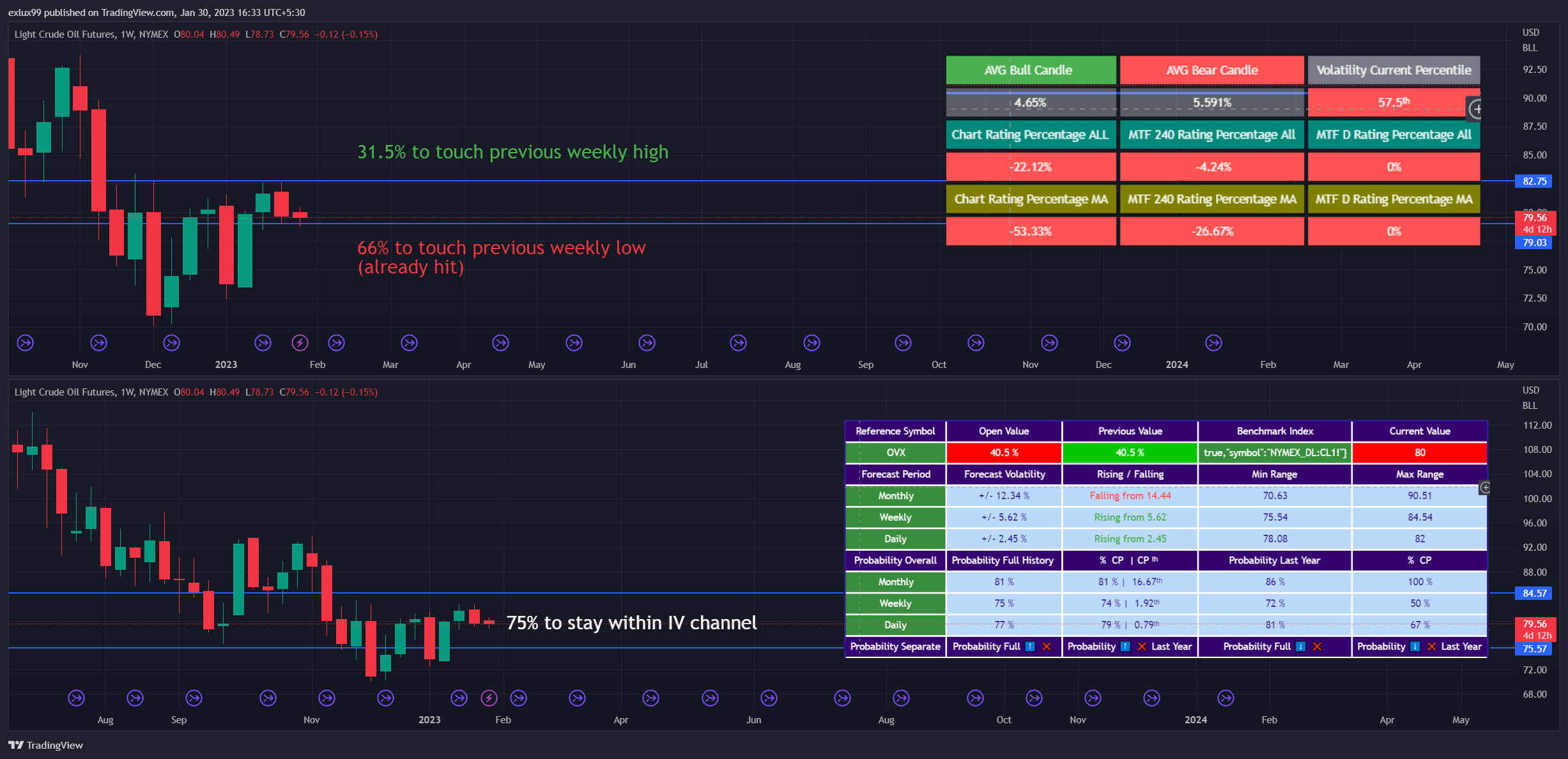Click the -26.67% MTF 240 rating MA cell
Screen dimensions: 1568x759
pos(1211,231)
